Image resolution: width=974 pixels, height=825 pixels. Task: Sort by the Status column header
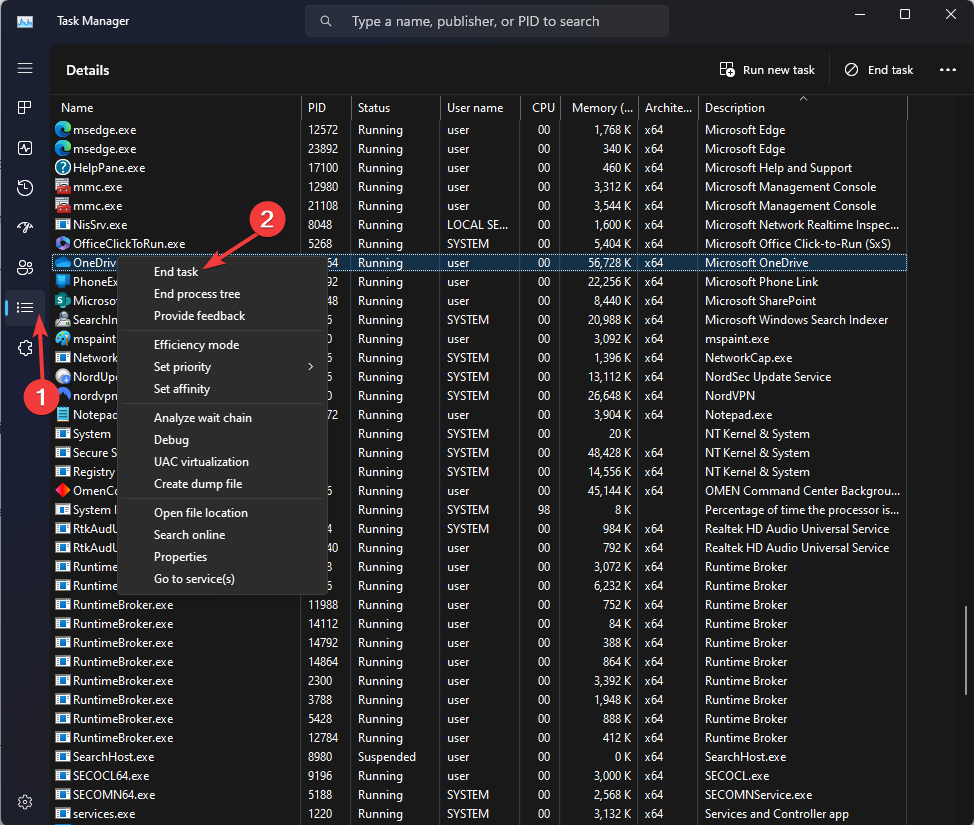coord(396,107)
